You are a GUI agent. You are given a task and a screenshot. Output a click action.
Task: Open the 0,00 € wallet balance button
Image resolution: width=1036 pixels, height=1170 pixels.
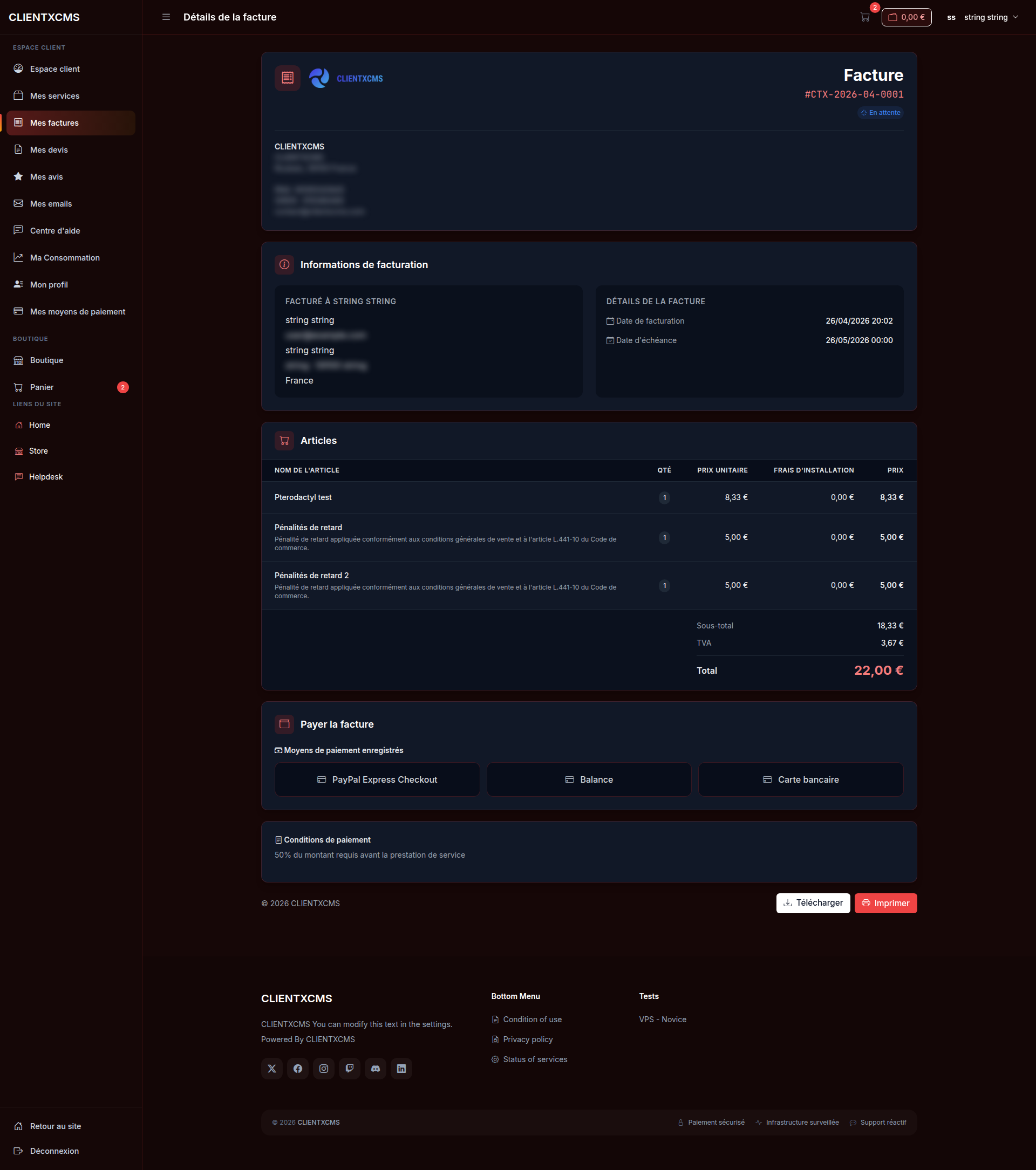click(906, 17)
